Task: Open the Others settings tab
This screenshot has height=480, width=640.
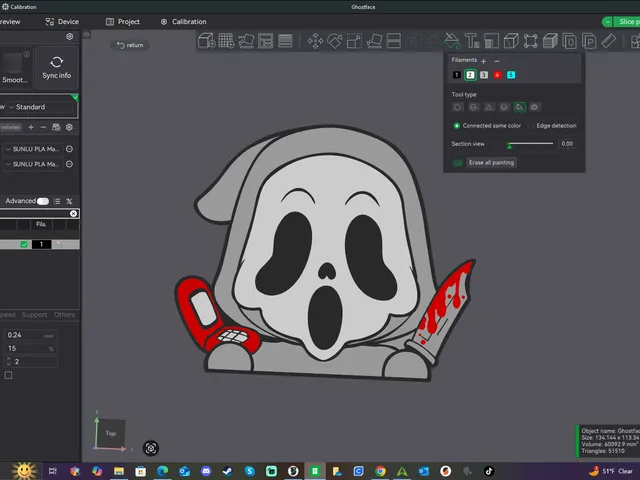Action: pos(64,315)
